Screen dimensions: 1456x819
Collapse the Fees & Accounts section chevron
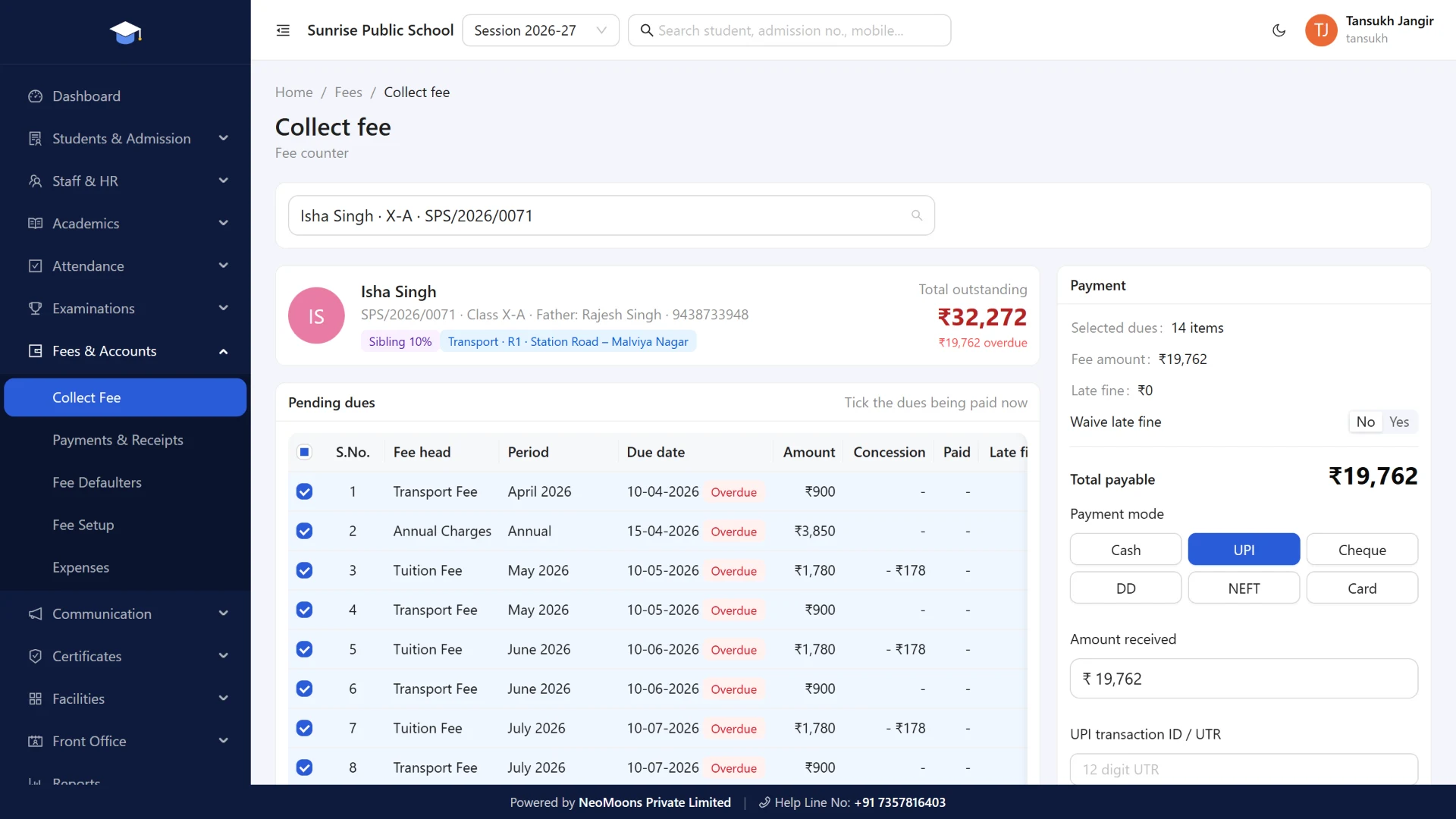coord(223,351)
